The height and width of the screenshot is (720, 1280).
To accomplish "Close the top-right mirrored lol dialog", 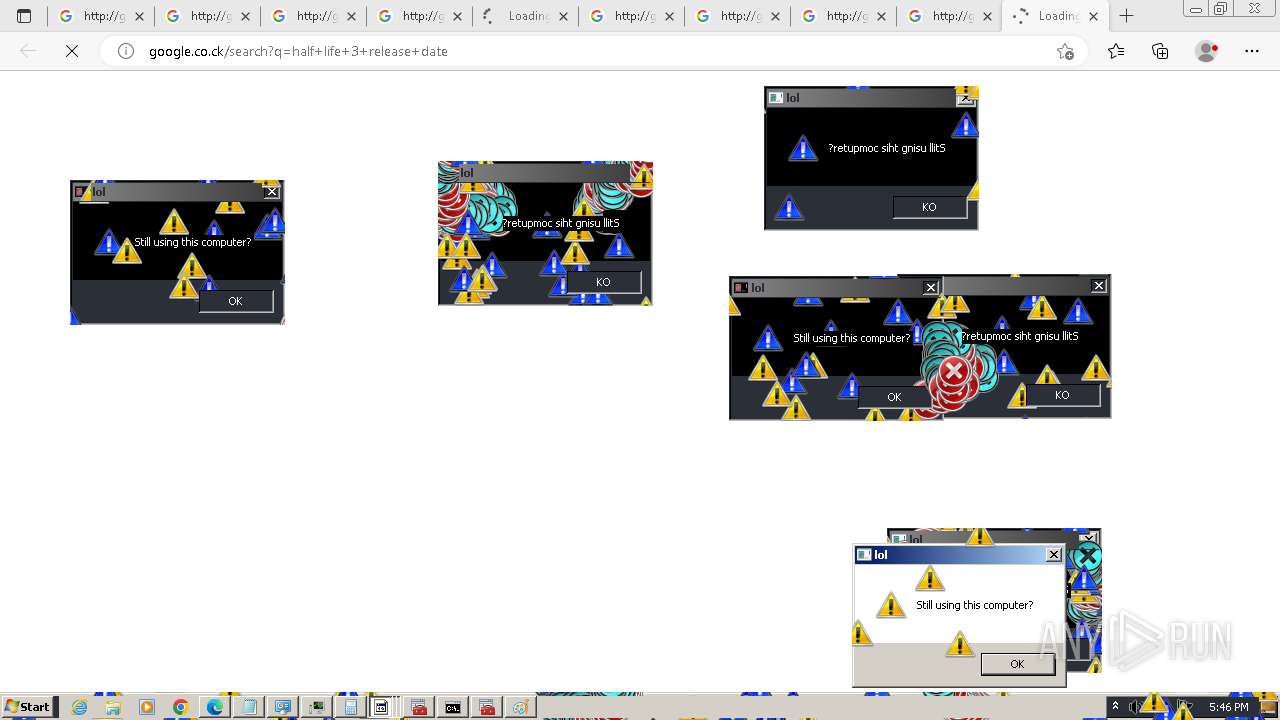I will point(965,98).
